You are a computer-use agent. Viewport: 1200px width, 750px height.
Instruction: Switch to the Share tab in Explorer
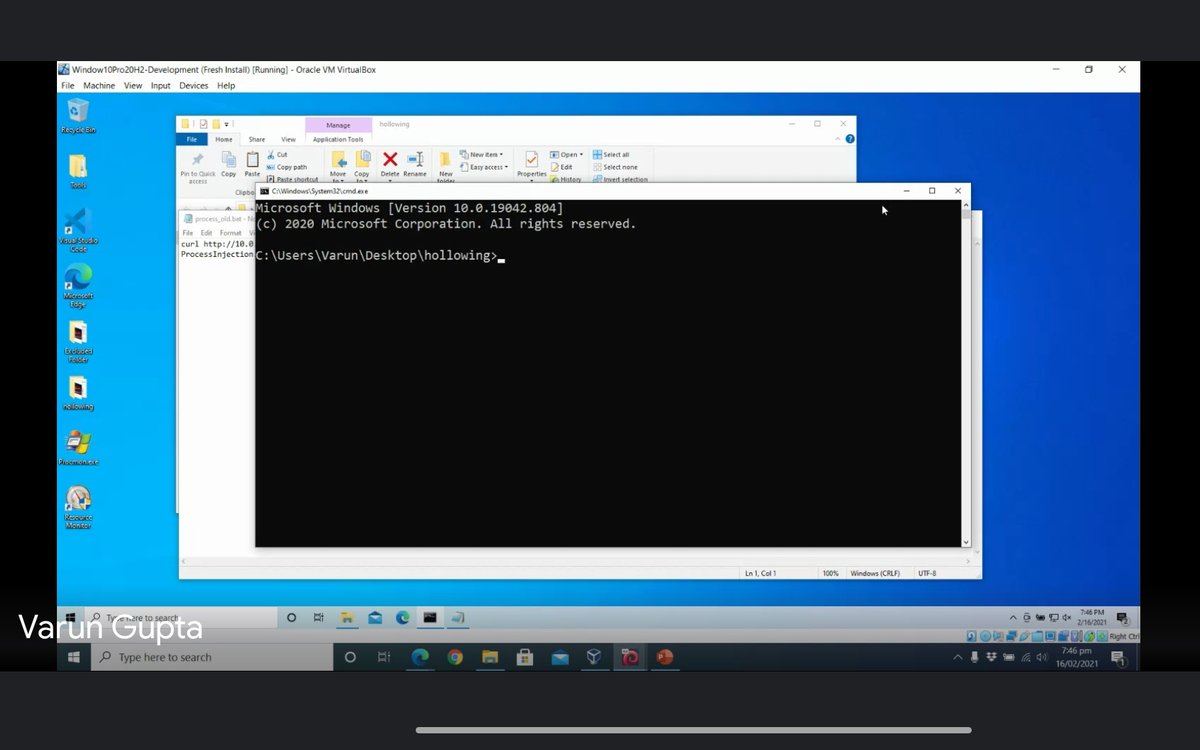[257, 139]
